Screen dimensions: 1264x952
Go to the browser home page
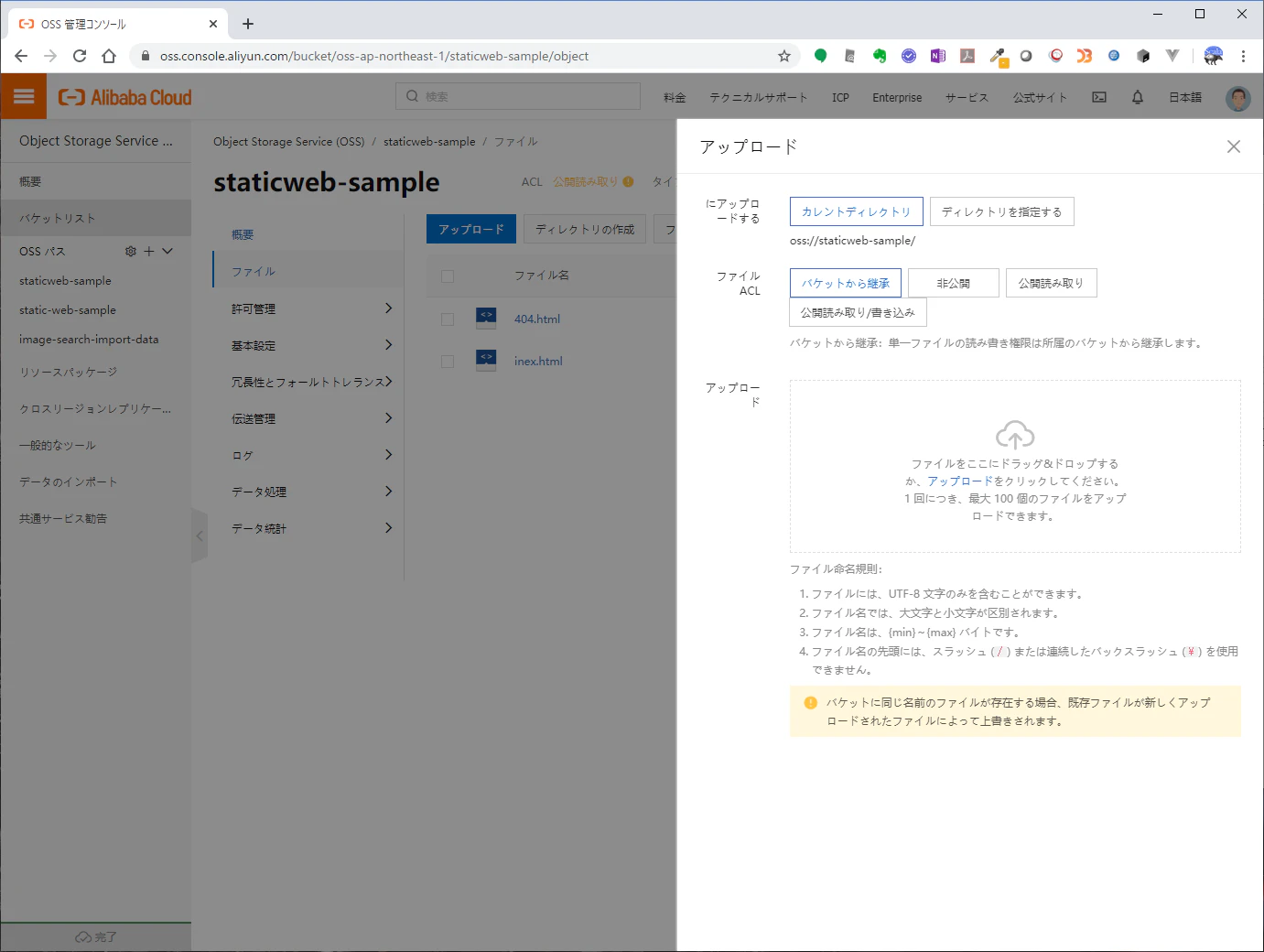click(x=109, y=56)
